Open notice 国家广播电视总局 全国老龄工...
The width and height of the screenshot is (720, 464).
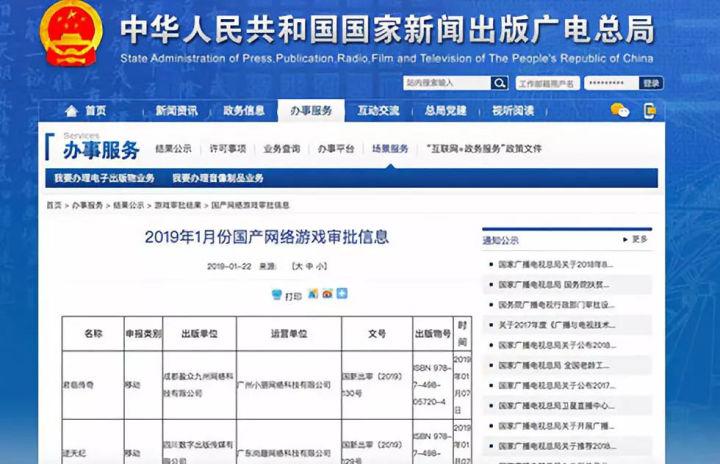(554, 366)
